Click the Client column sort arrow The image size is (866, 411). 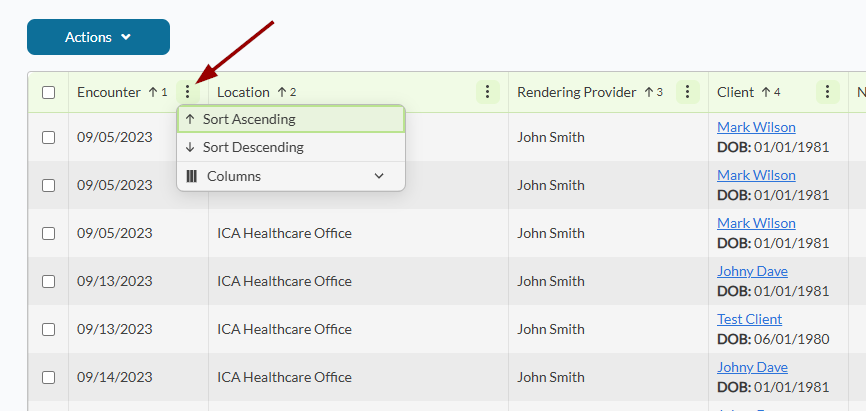coord(766,92)
